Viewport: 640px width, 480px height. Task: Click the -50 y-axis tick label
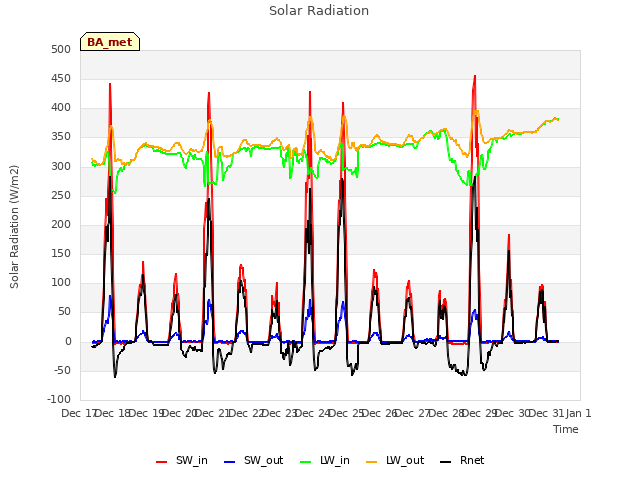click(62, 371)
